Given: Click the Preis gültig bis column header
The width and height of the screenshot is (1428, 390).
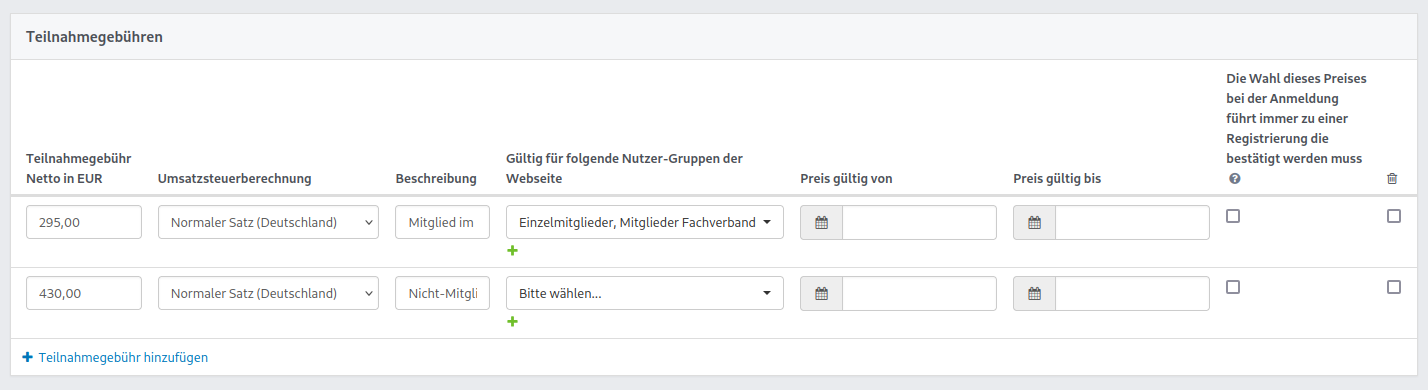Looking at the screenshot, I should [1058, 179].
